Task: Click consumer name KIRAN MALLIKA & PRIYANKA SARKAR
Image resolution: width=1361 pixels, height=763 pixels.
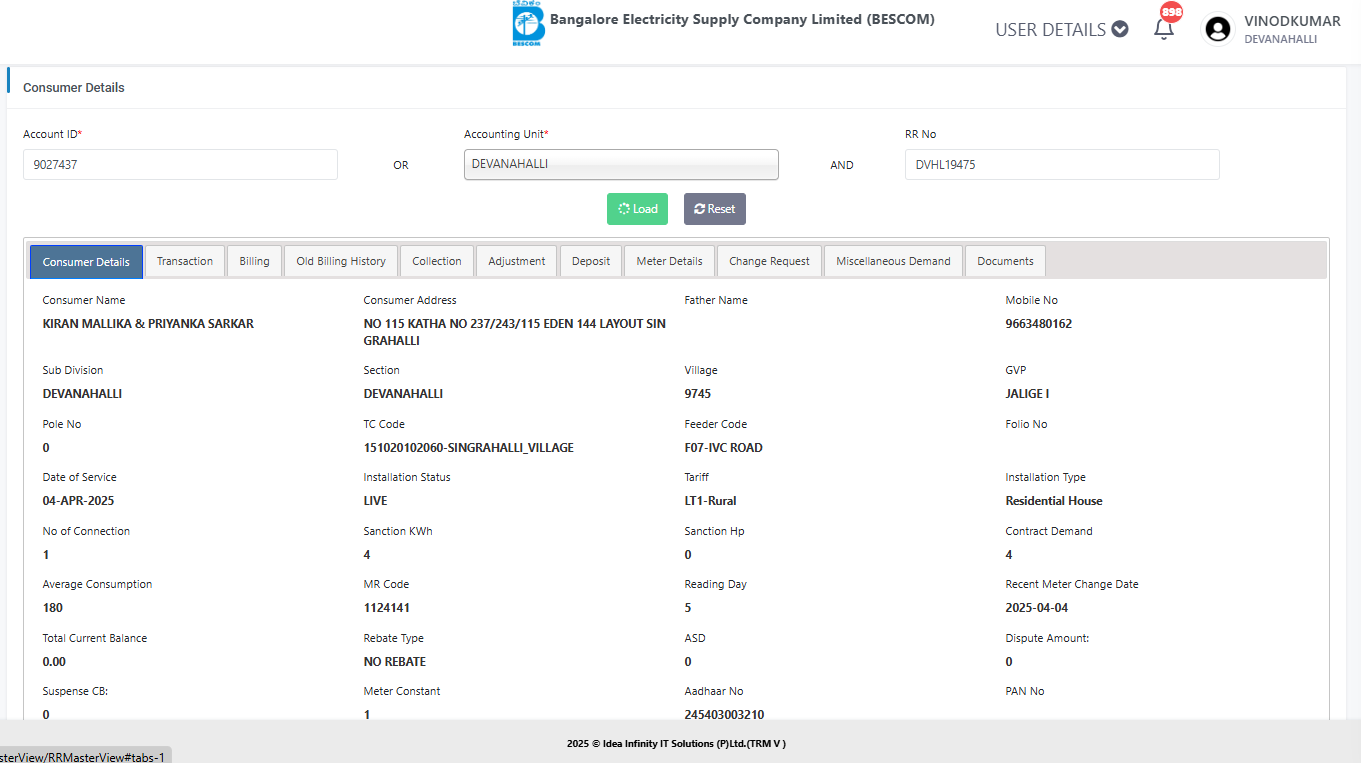Action: pos(148,324)
